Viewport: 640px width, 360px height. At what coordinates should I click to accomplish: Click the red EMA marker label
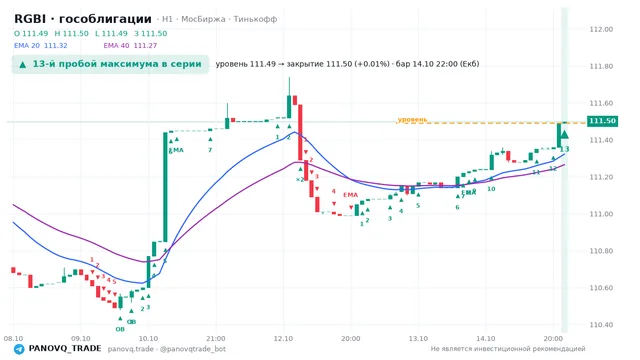tap(350, 195)
